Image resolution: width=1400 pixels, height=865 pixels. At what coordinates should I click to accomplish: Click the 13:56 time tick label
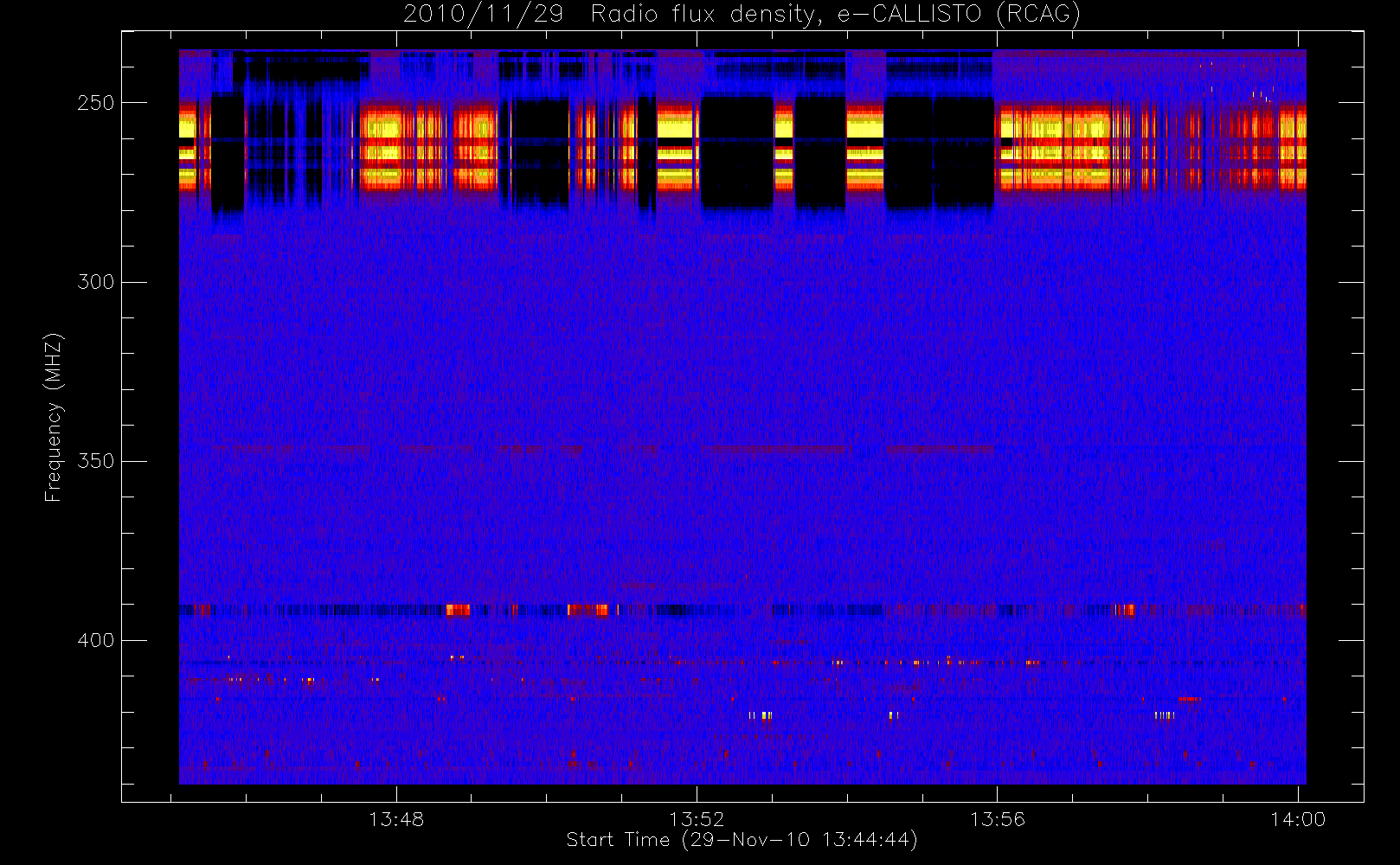(x=997, y=819)
